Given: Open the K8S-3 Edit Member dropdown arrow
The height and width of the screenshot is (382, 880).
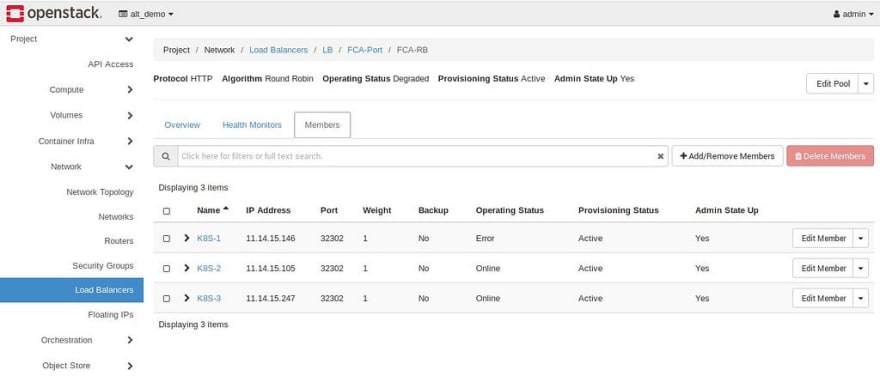Looking at the screenshot, I should click(861, 298).
